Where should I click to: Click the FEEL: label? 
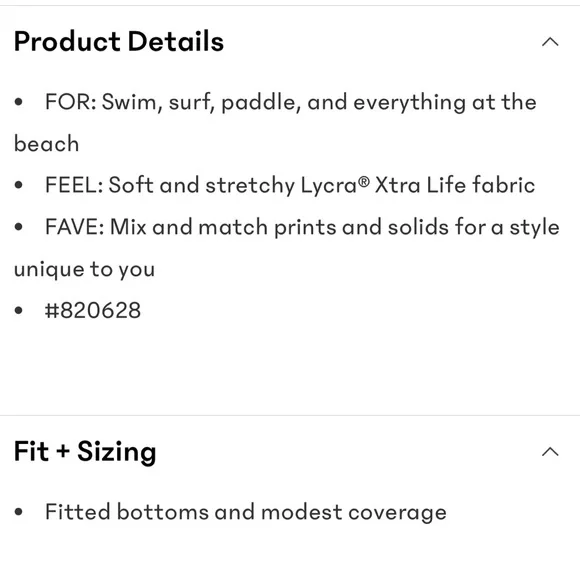coord(74,185)
